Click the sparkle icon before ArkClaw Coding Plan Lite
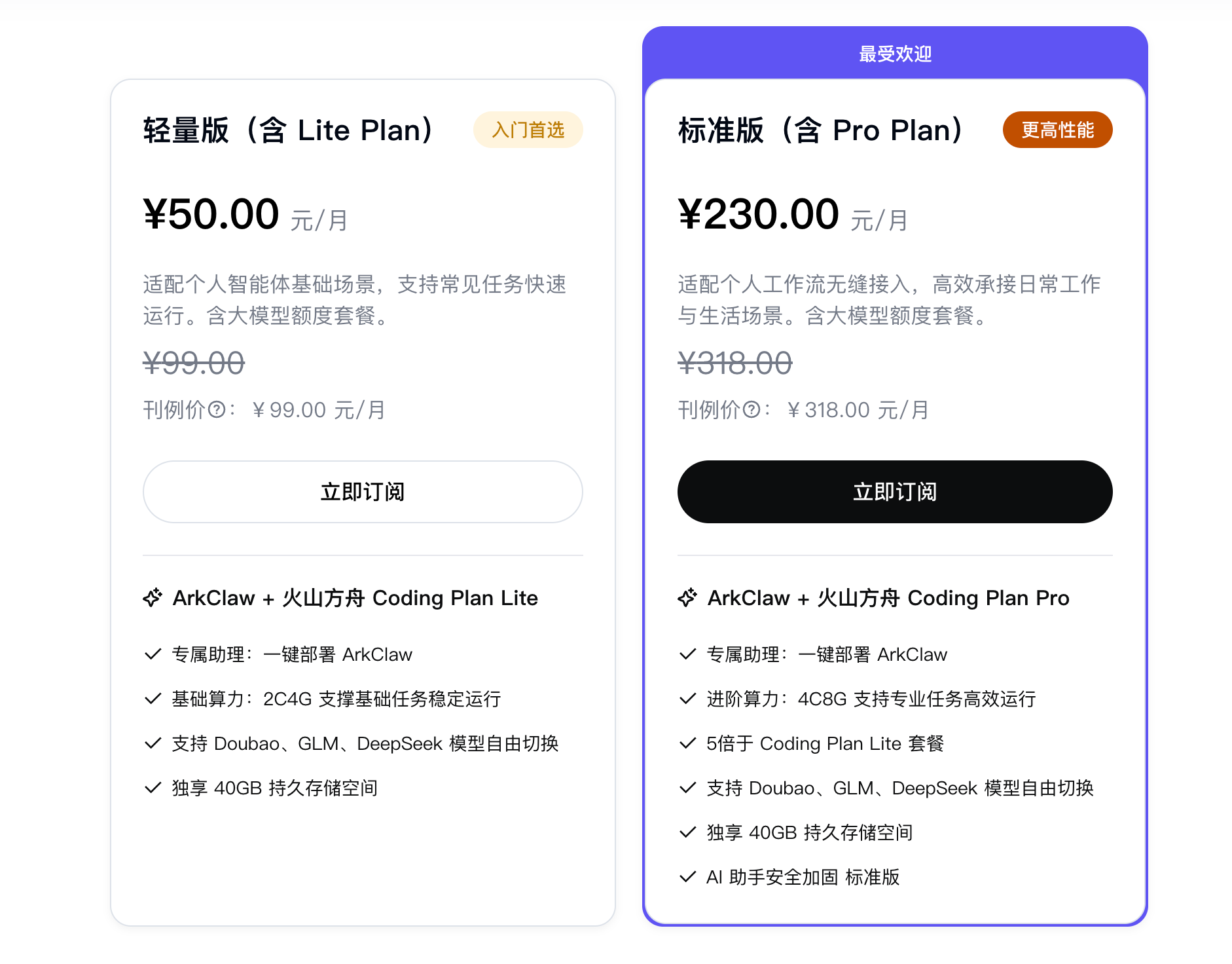This screenshot has width=1232, height=964. [x=152, y=597]
